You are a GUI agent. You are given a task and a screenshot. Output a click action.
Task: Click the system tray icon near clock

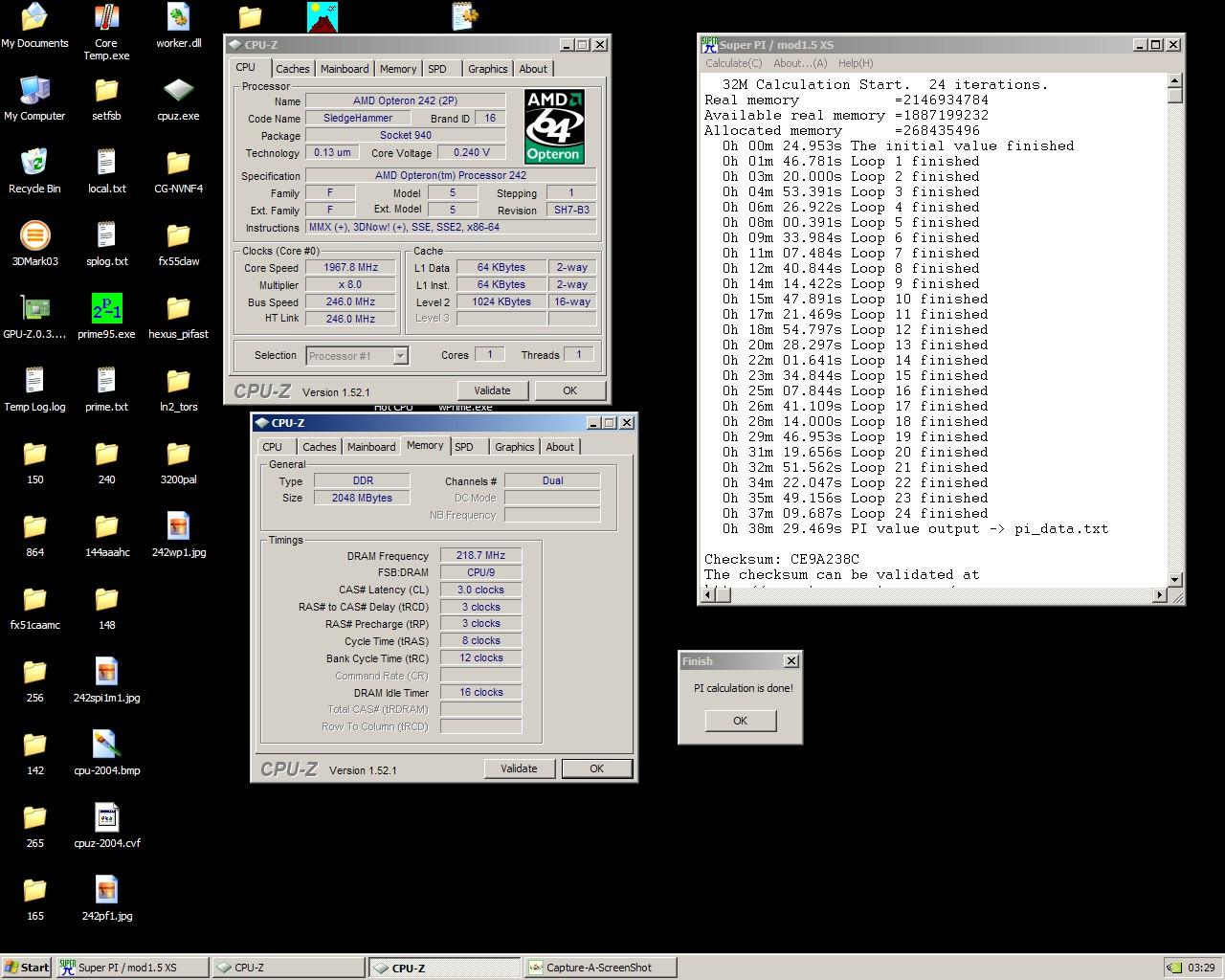(x=1173, y=968)
